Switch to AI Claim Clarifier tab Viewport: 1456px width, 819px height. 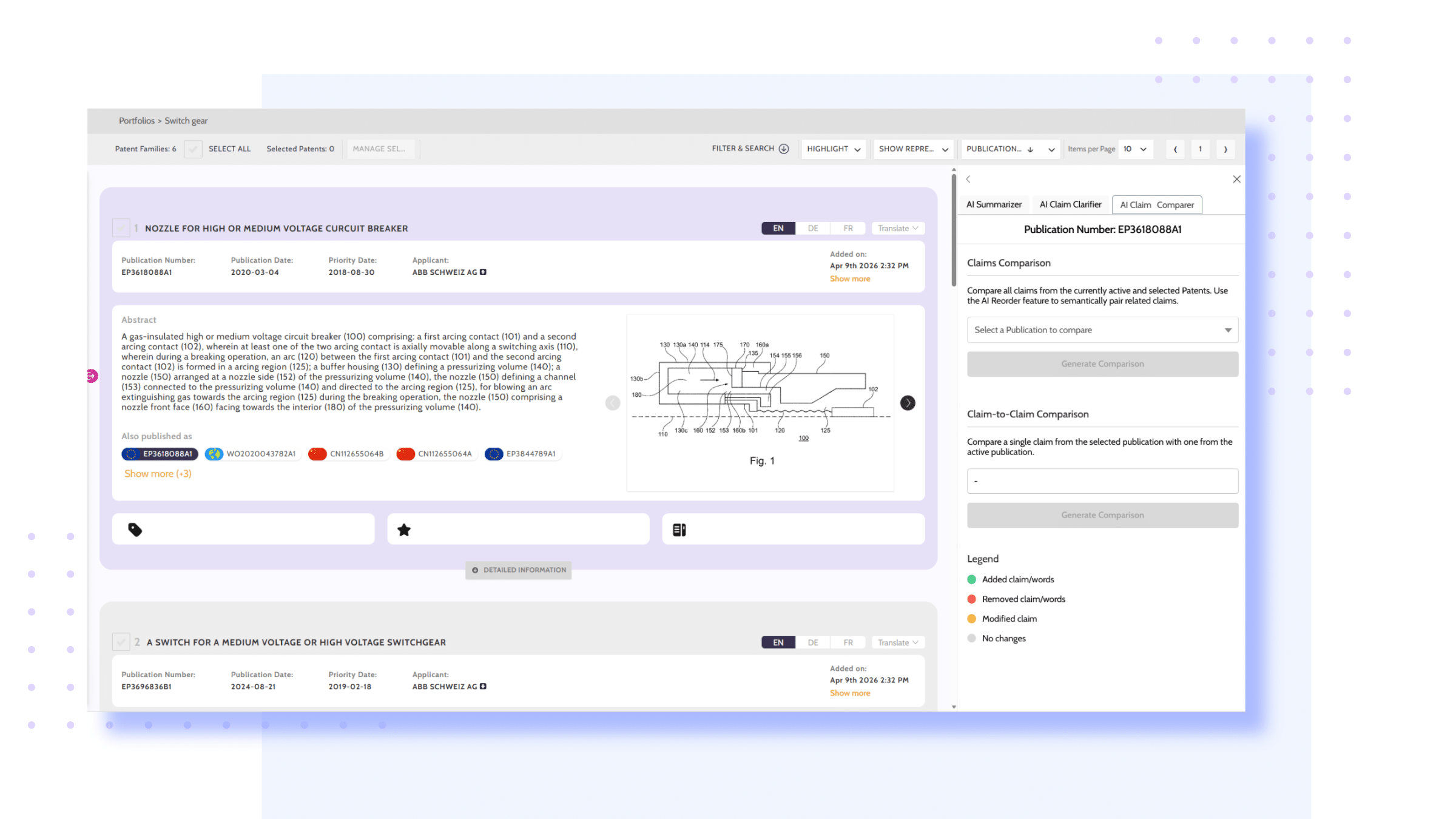pyautogui.click(x=1070, y=204)
